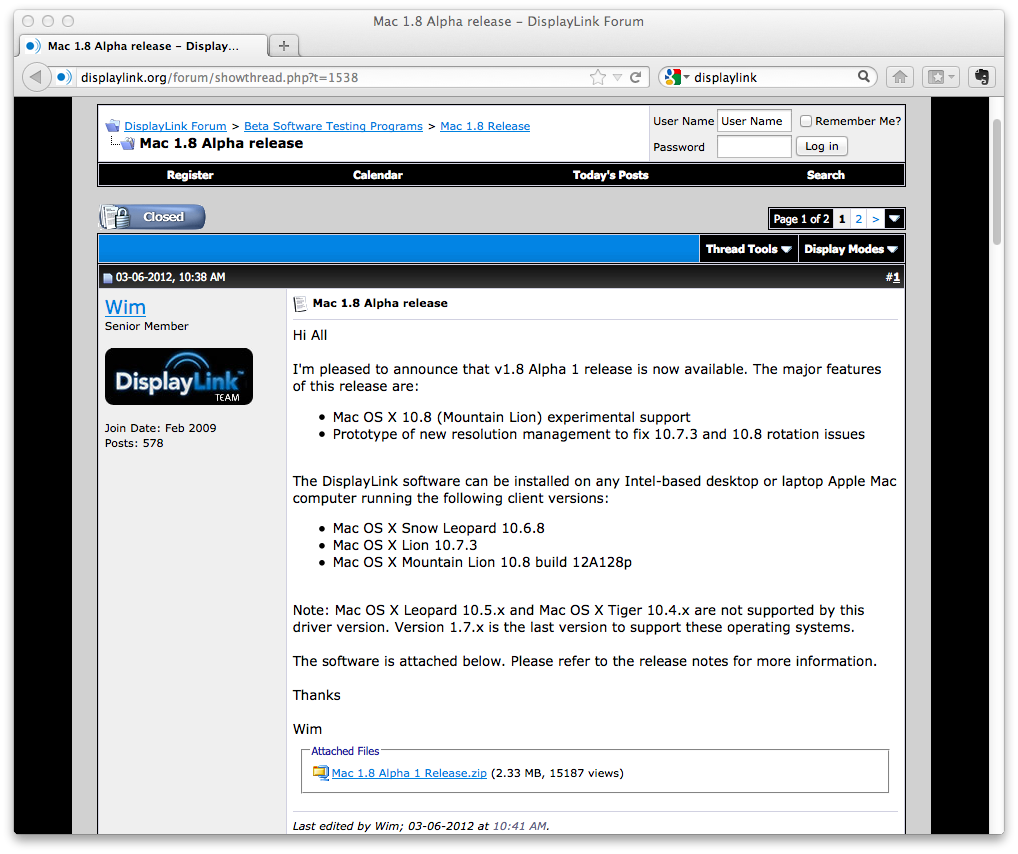Click the Closed thread button
Screen dimensions: 1018x854
152,217
